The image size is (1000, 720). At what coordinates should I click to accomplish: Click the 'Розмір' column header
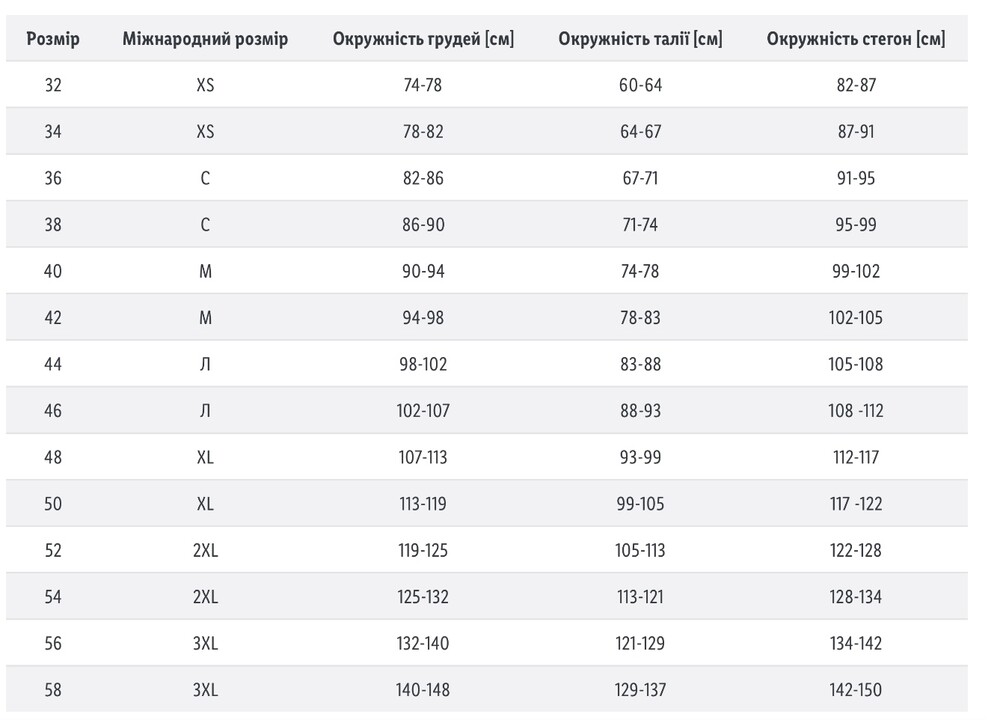(x=53, y=39)
